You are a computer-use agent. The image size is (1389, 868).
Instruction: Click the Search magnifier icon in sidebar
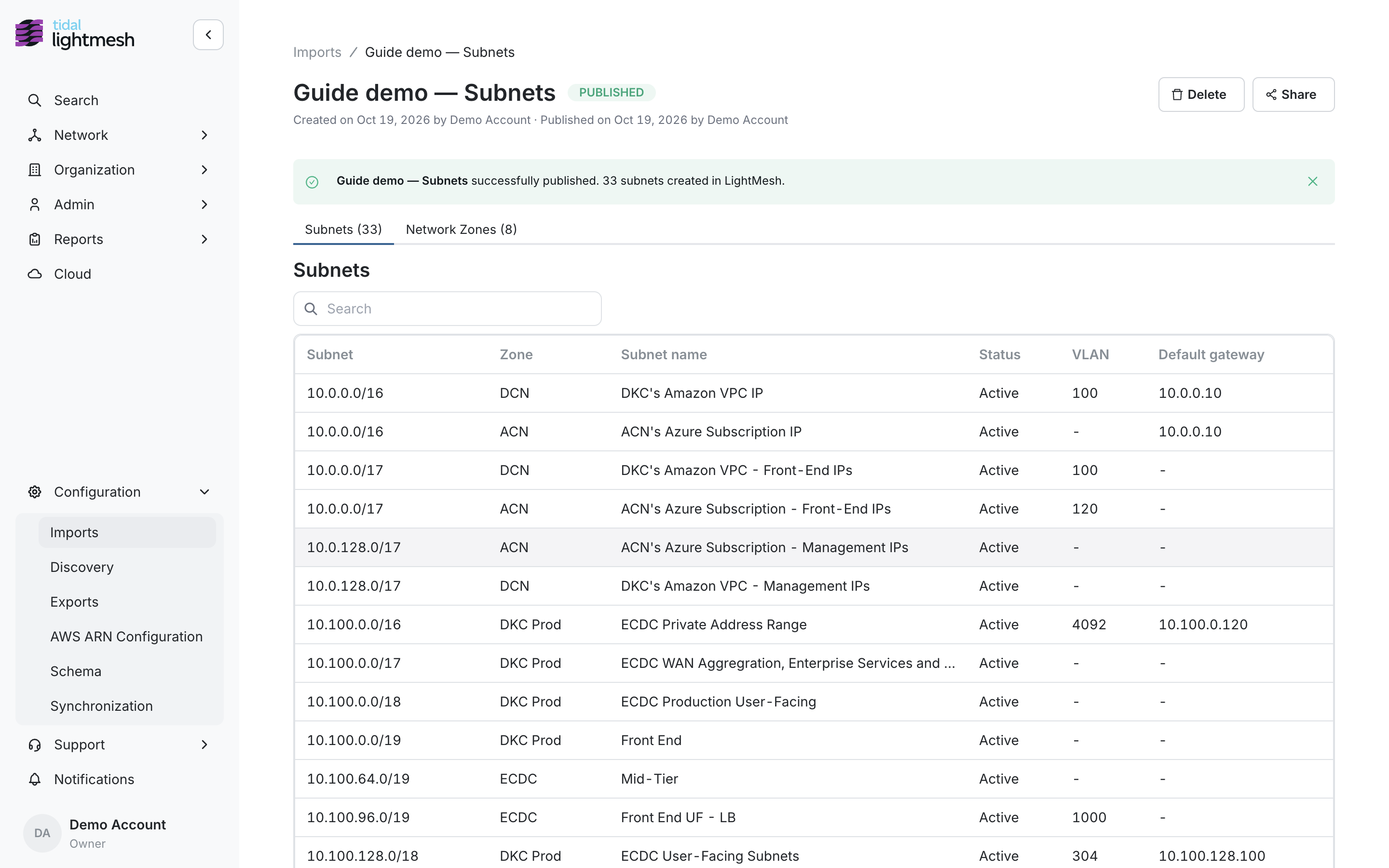tap(34, 100)
